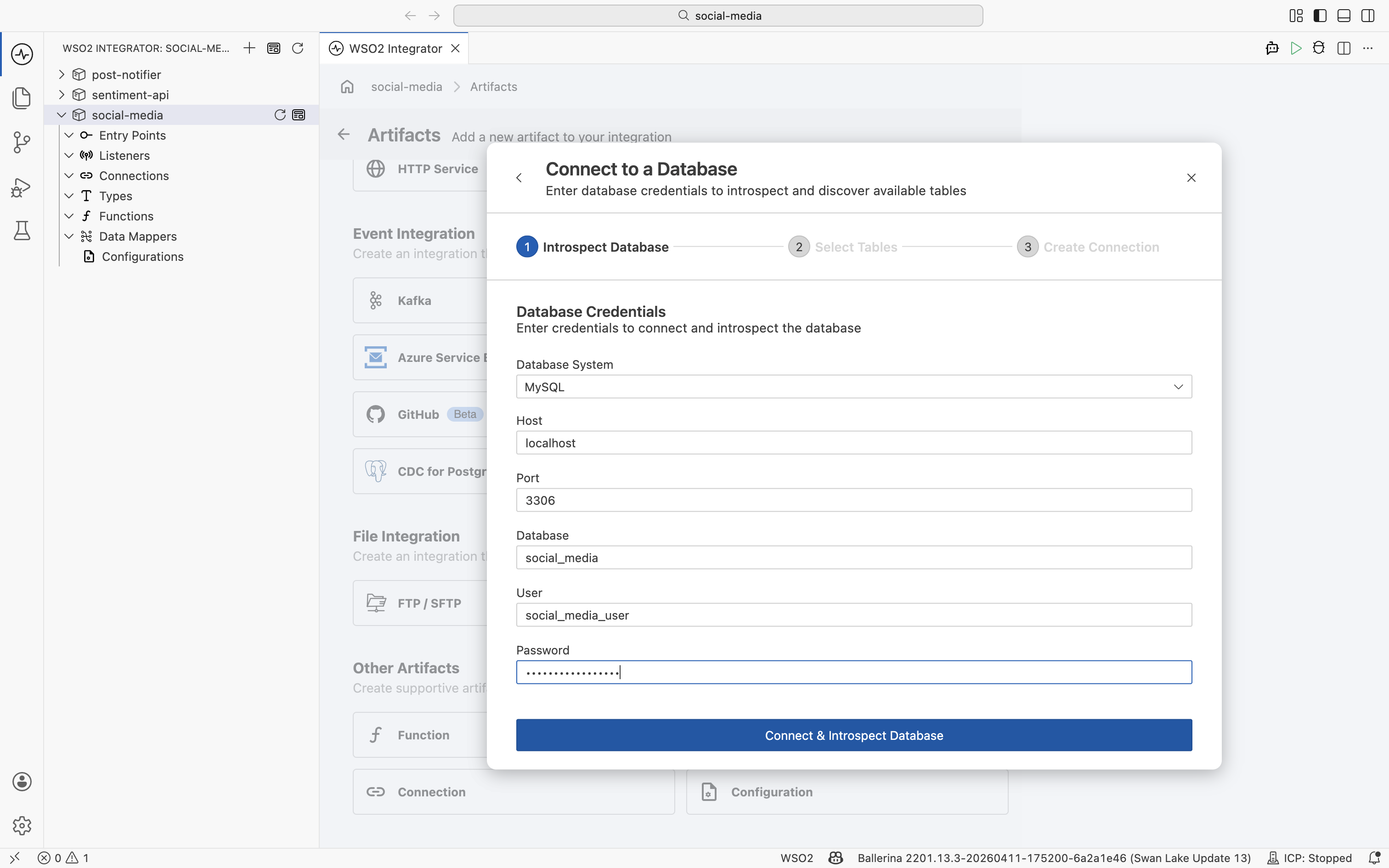Collapse Functions tree node

click(x=69, y=216)
